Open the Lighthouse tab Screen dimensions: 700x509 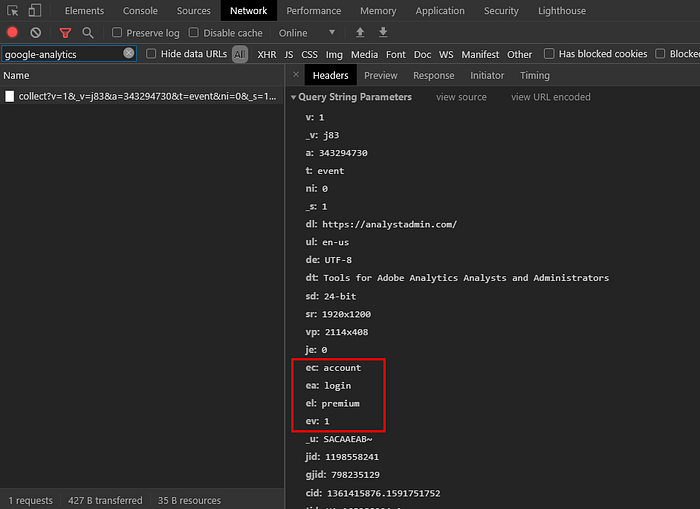562,11
